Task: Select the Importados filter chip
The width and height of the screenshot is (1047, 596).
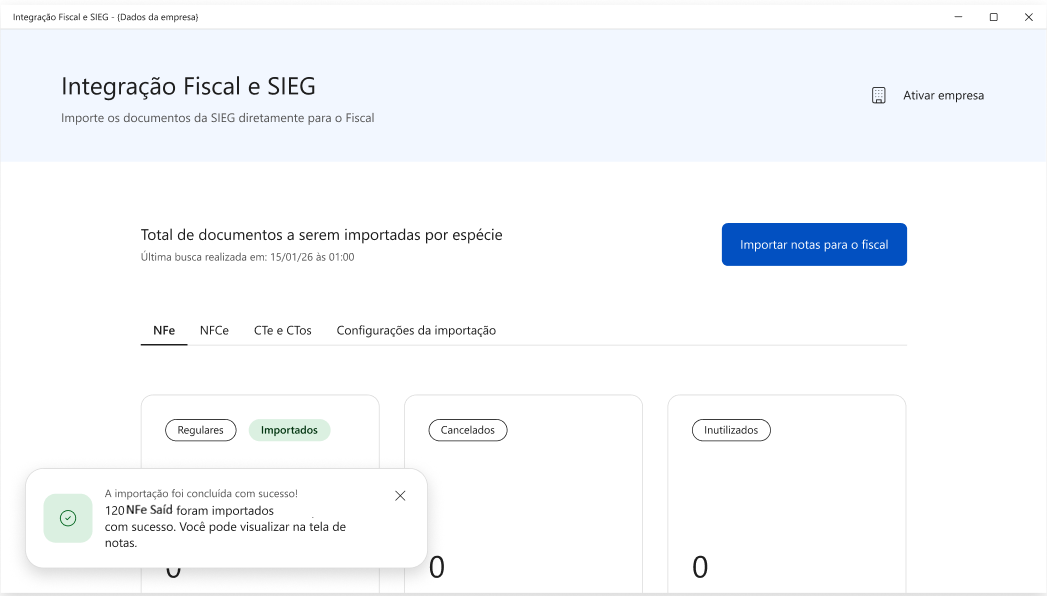Action: (x=289, y=430)
